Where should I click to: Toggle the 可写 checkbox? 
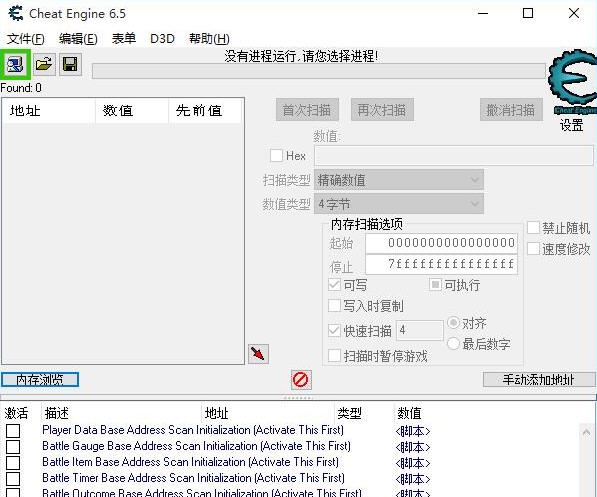[334, 285]
